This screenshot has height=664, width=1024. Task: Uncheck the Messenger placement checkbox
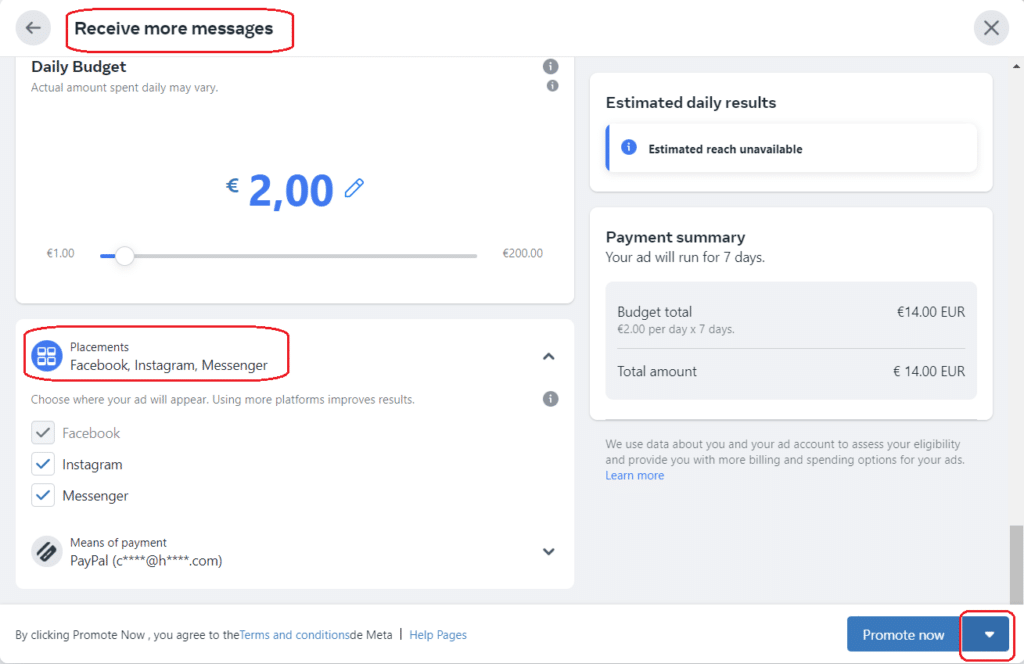43,496
